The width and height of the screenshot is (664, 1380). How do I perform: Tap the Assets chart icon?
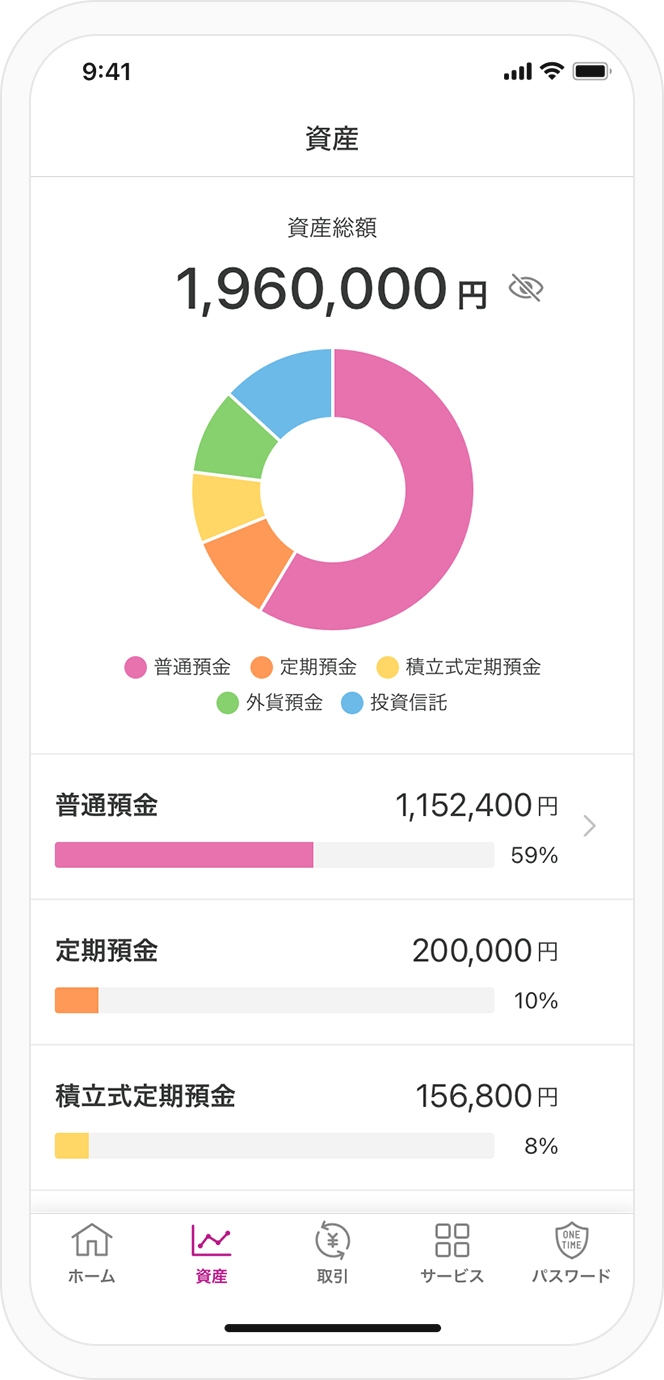[211, 1240]
